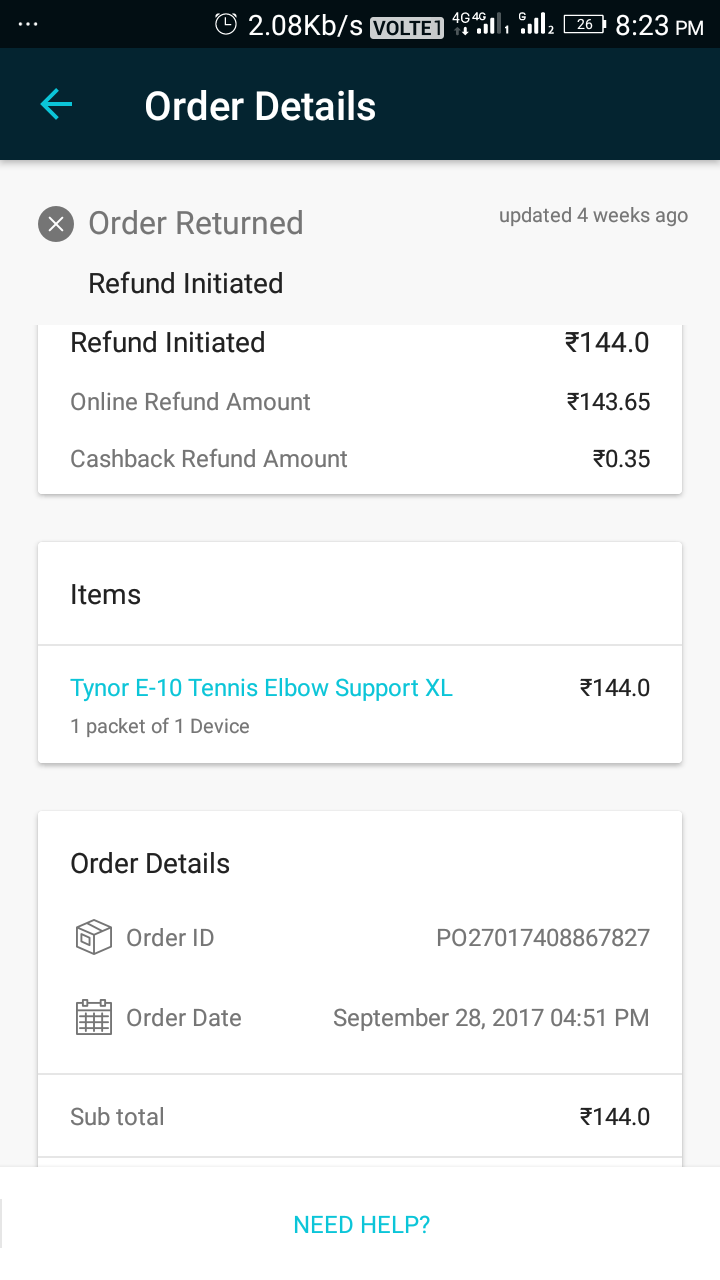Image resolution: width=720 pixels, height=1280 pixels.
Task: Tap the Order ID box icon
Action: click(94, 938)
